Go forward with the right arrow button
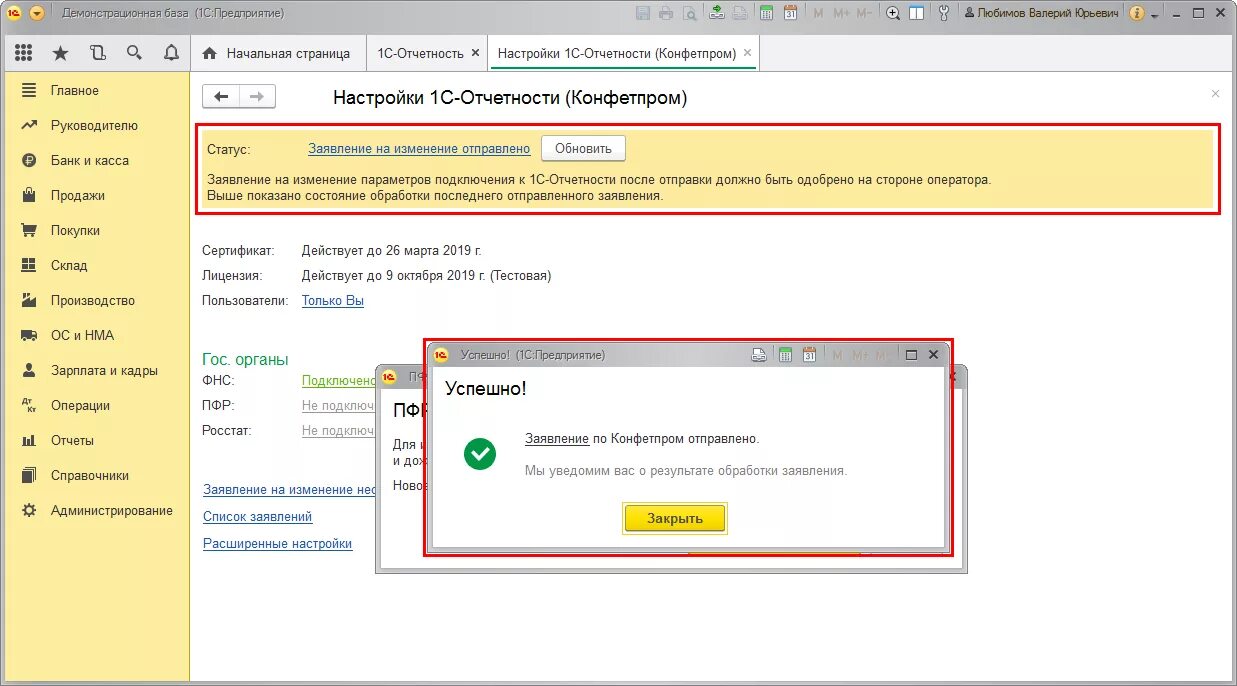The height and width of the screenshot is (686, 1237). pos(257,96)
